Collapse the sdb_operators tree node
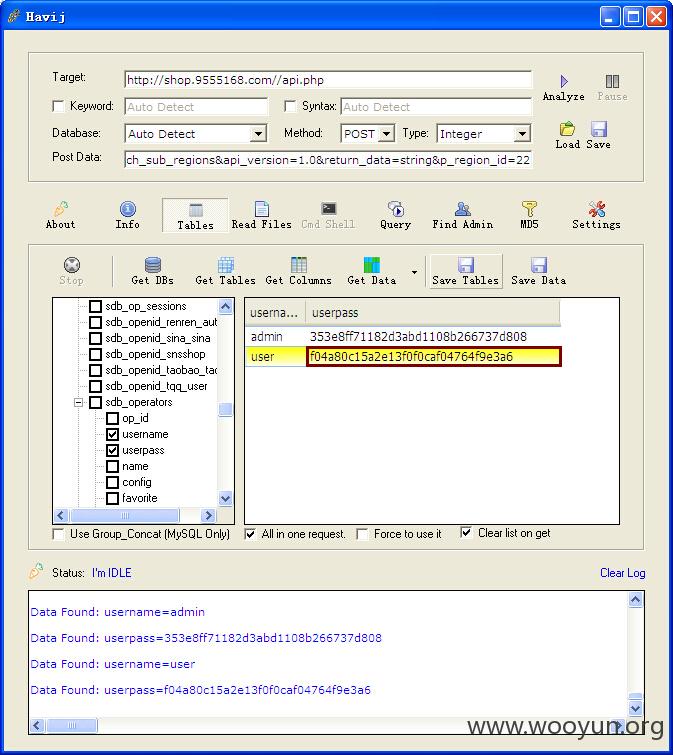The width and height of the screenshot is (673, 755). (x=78, y=402)
